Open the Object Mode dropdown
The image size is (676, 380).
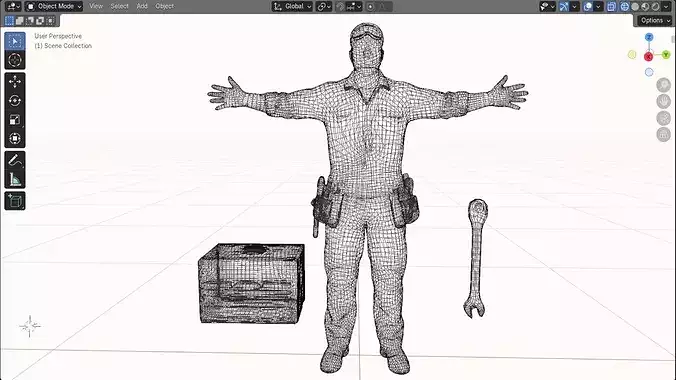point(54,6)
